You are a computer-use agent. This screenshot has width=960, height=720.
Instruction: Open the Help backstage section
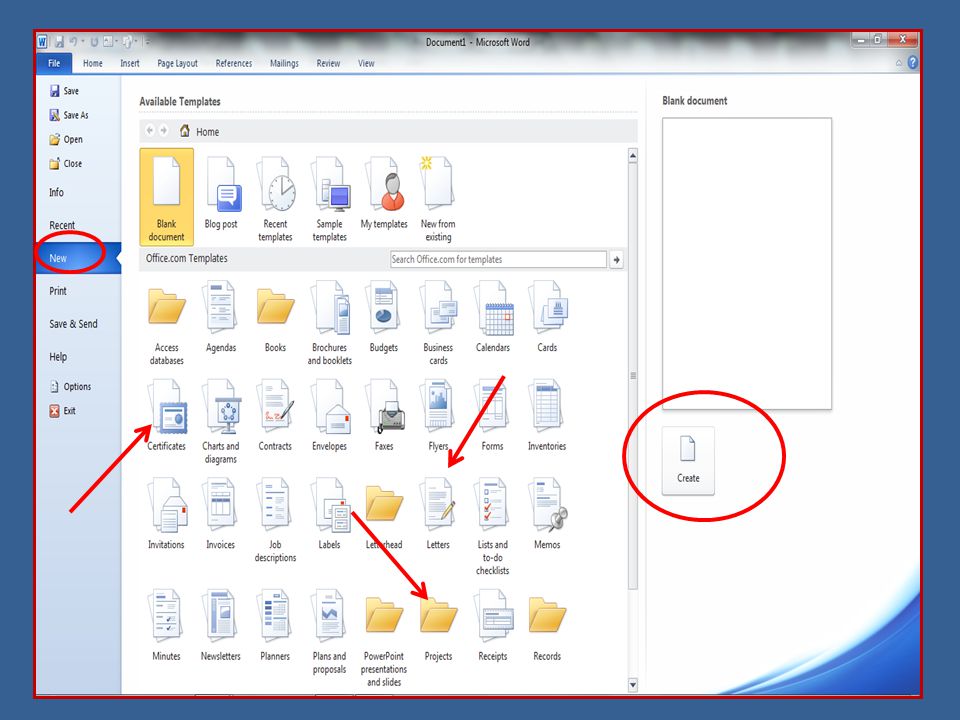click(58, 357)
